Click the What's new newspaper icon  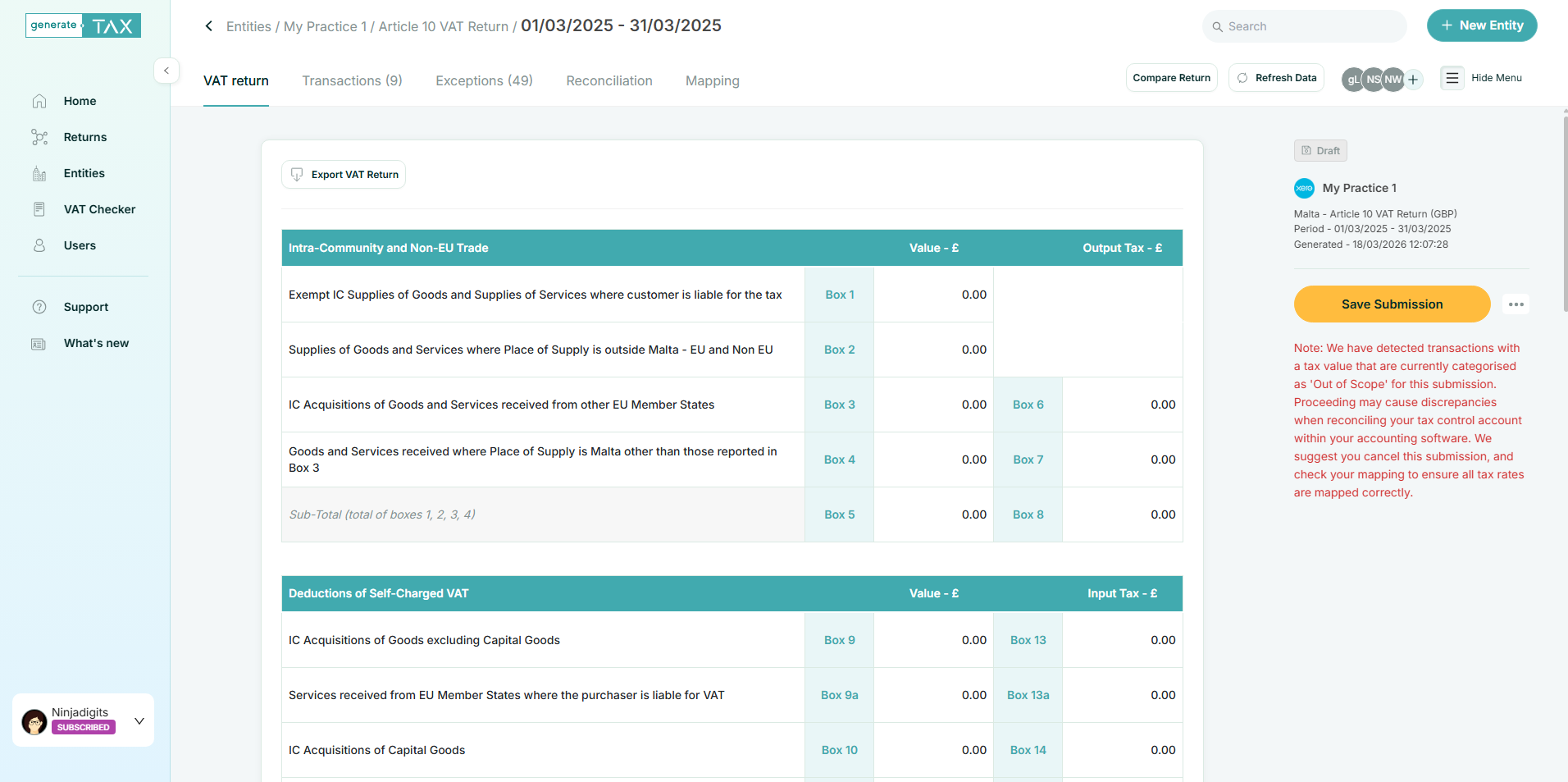tap(39, 343)
